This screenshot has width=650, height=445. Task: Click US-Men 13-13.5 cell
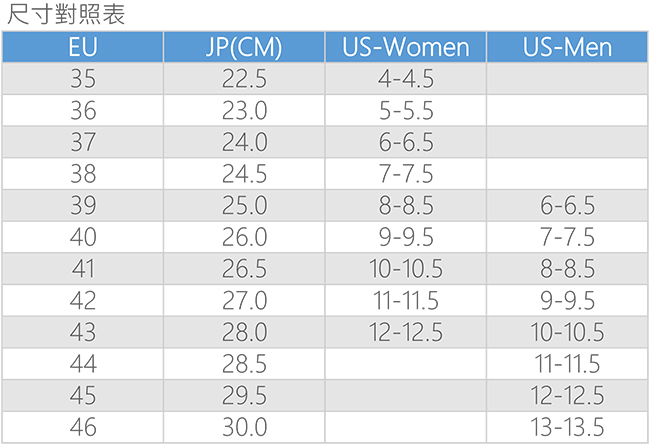(x=567, y=427)
